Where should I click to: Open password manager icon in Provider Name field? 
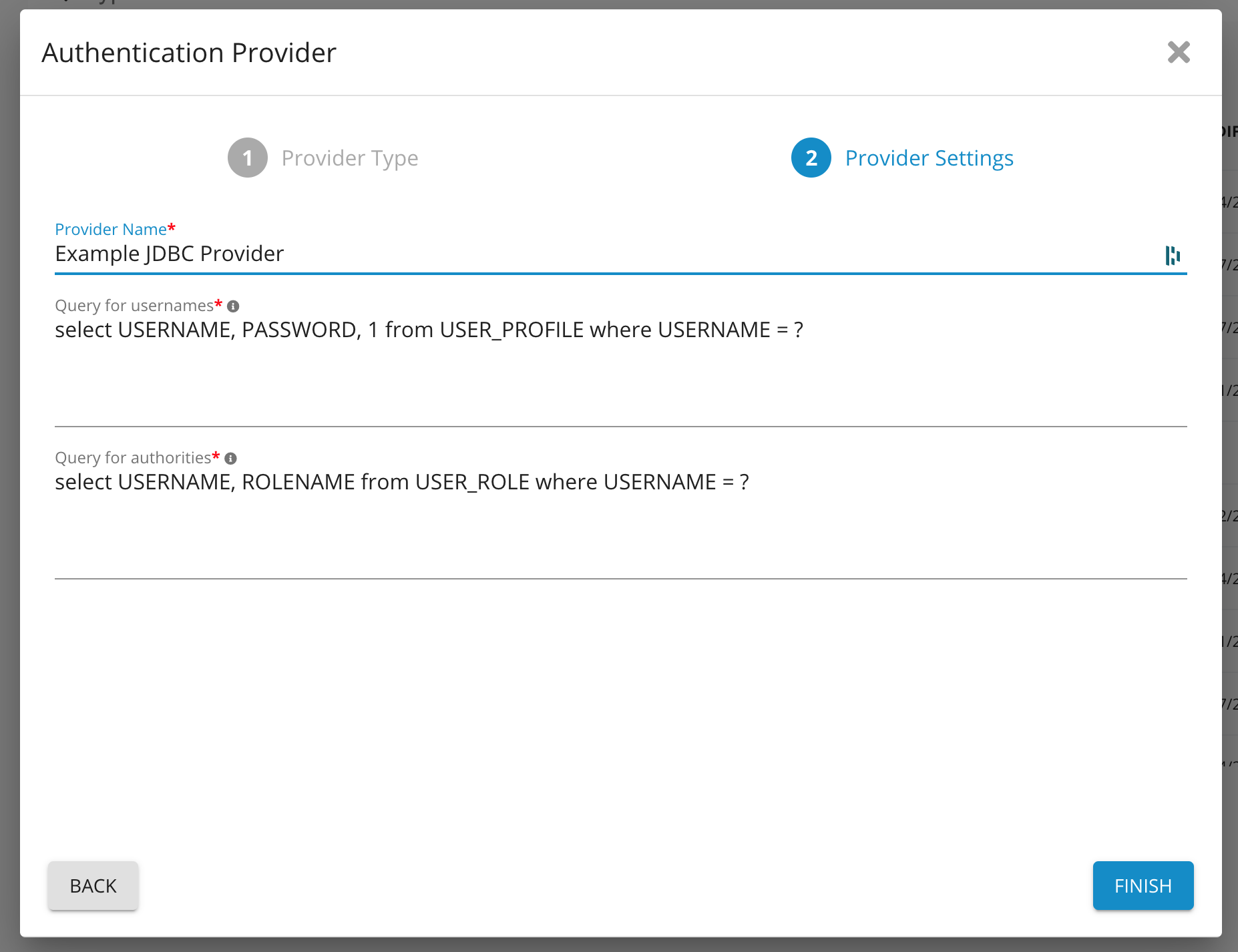click(x=1173, y=255)
